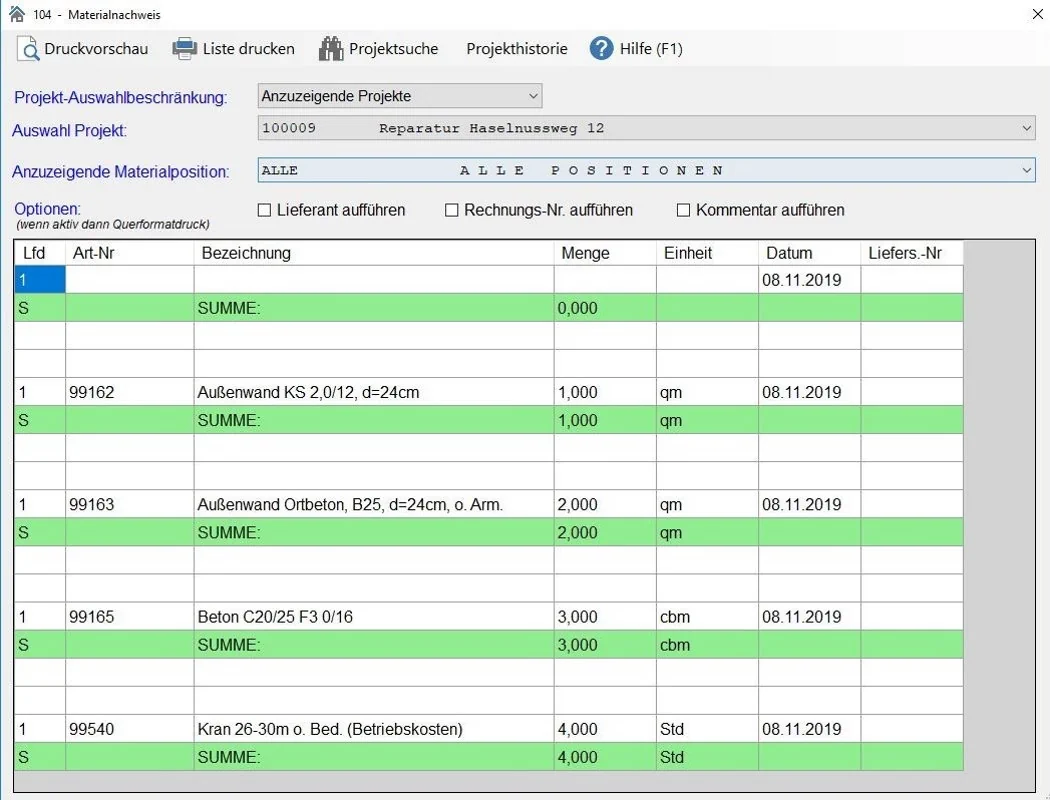Viewport: 1050px width, 800px height.
Task: Select the Datum column header
Action: pyautogui.click(x=808, y=253)
